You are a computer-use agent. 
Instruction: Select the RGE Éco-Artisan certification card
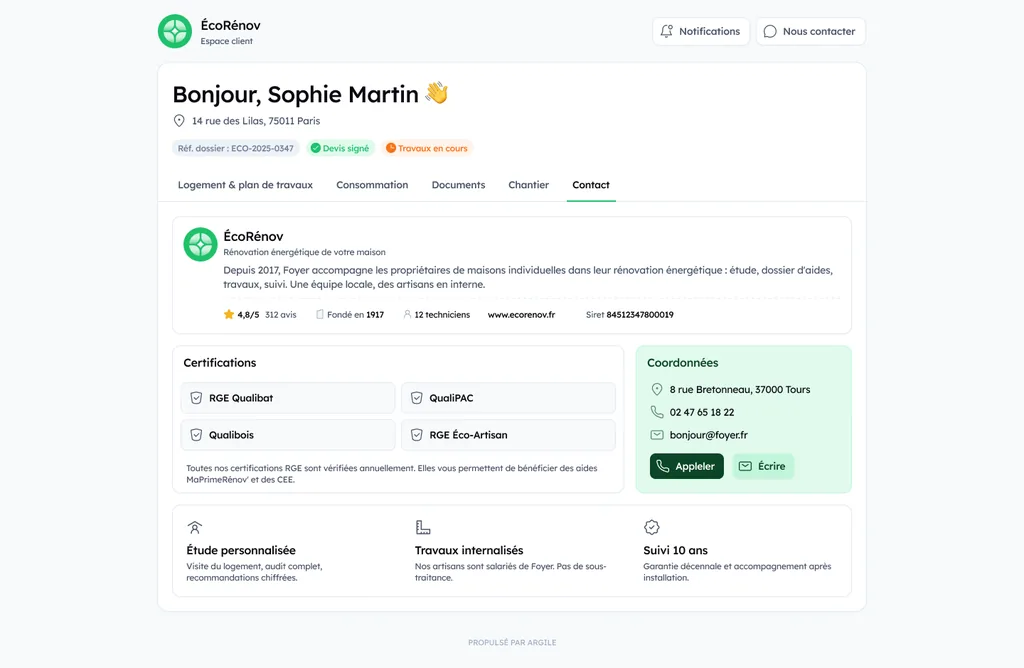tap(508, 435)
